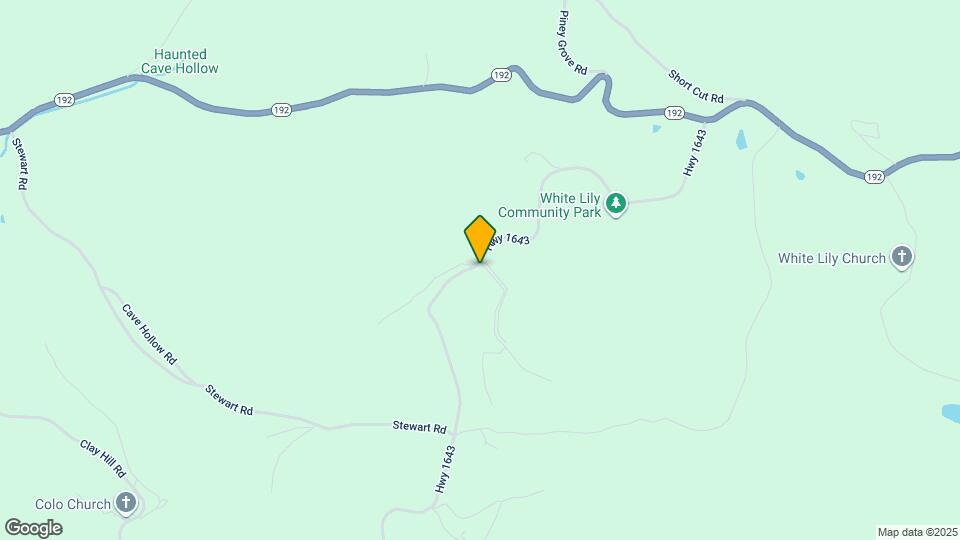960x540 pixels.
Task: Click the Map data ©2025 attribution
Action: pos(917,533)
